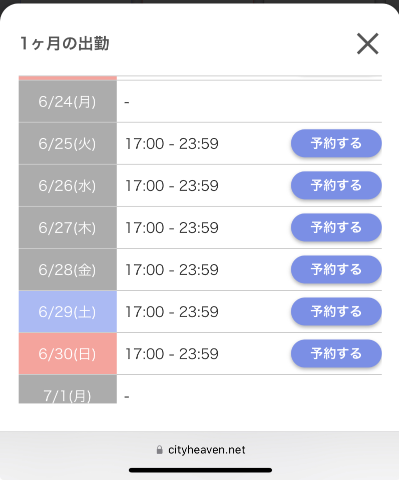Tap the home indicator bar at bottom
Viewport: 399px width, 480px height.
coord(200,470)
